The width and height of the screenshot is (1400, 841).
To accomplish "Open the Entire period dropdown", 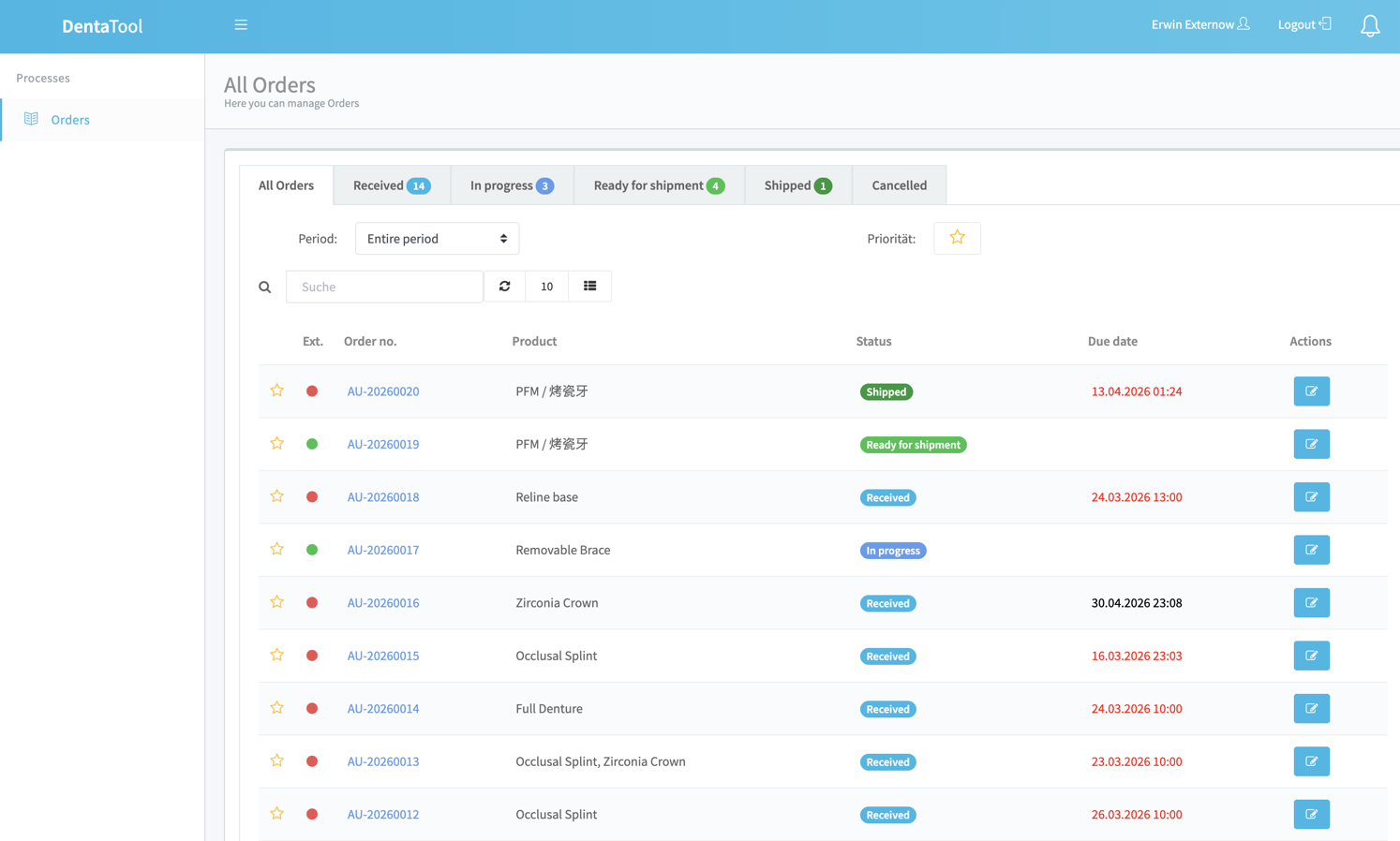I will pyautogui.click(x=437, y=239).
